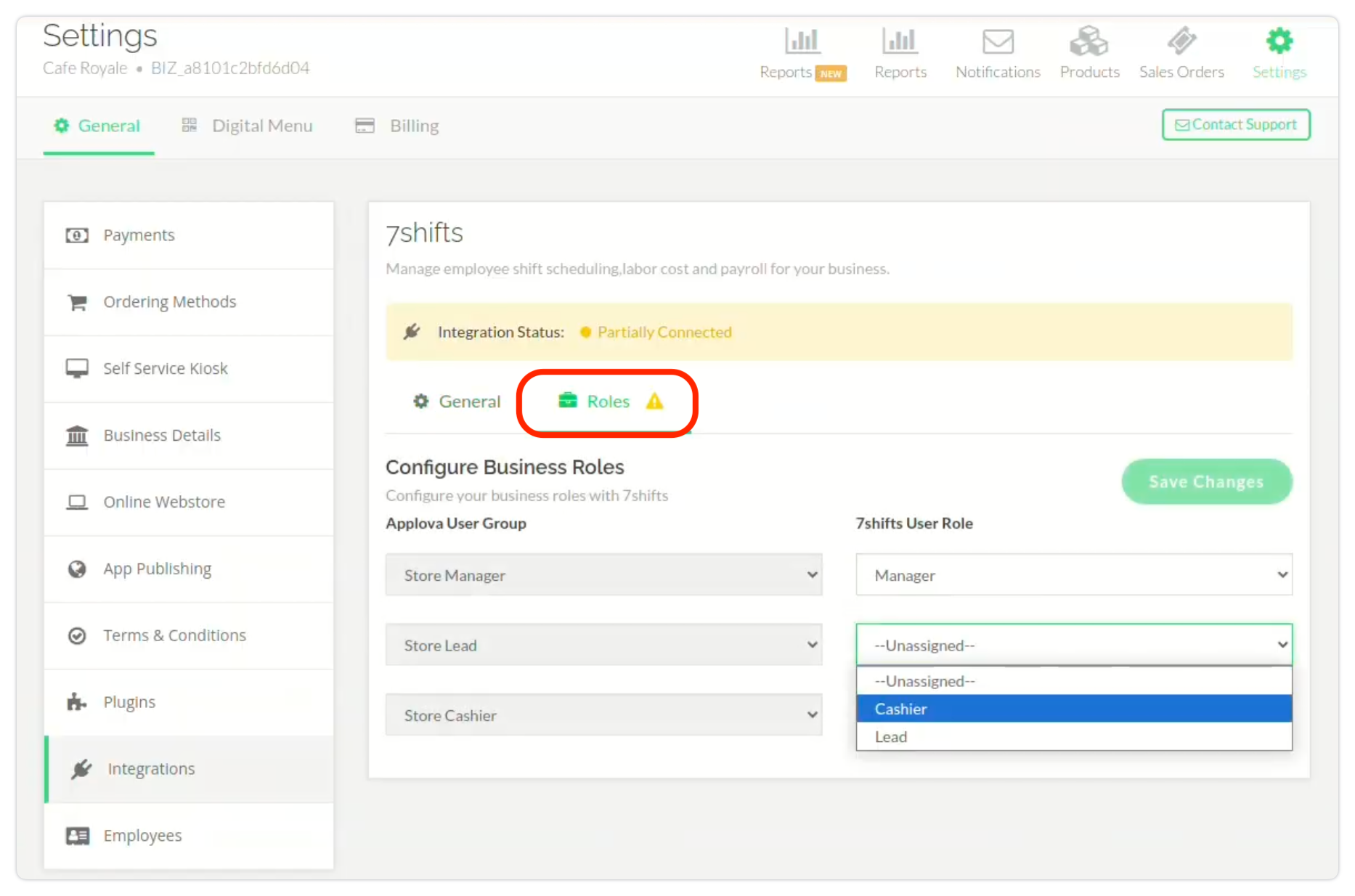Open the Notifications envelope icon
The image size is (1355, 896).
tap(998, 41)
